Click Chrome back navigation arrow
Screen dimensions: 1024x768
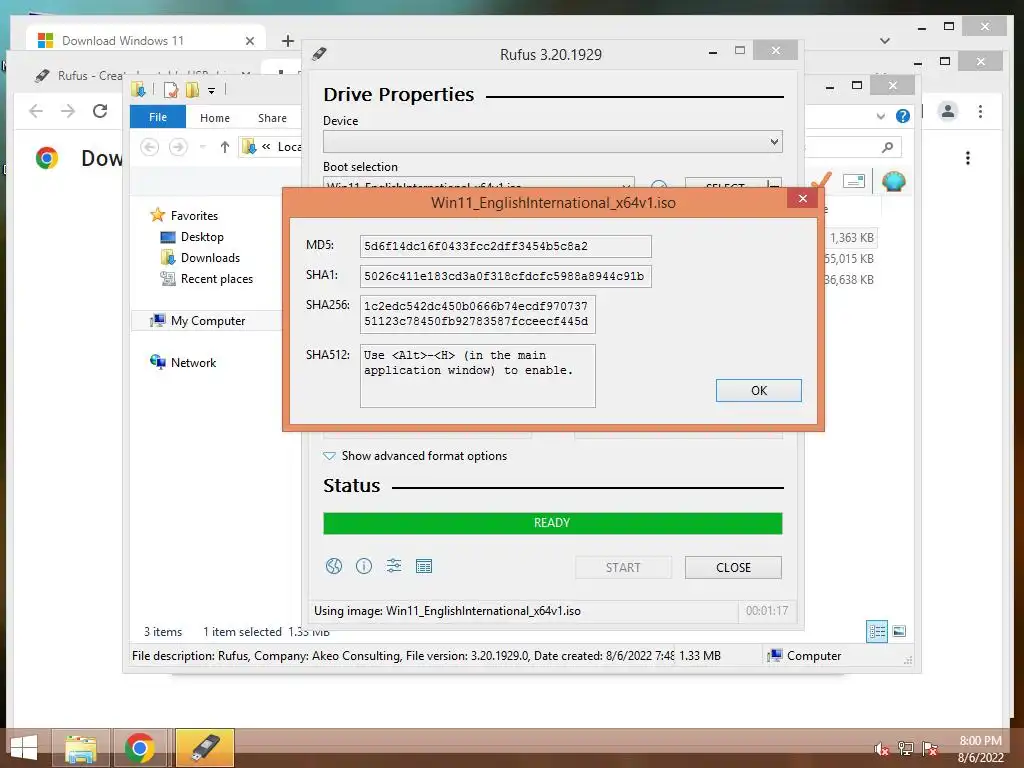(36, 111)
